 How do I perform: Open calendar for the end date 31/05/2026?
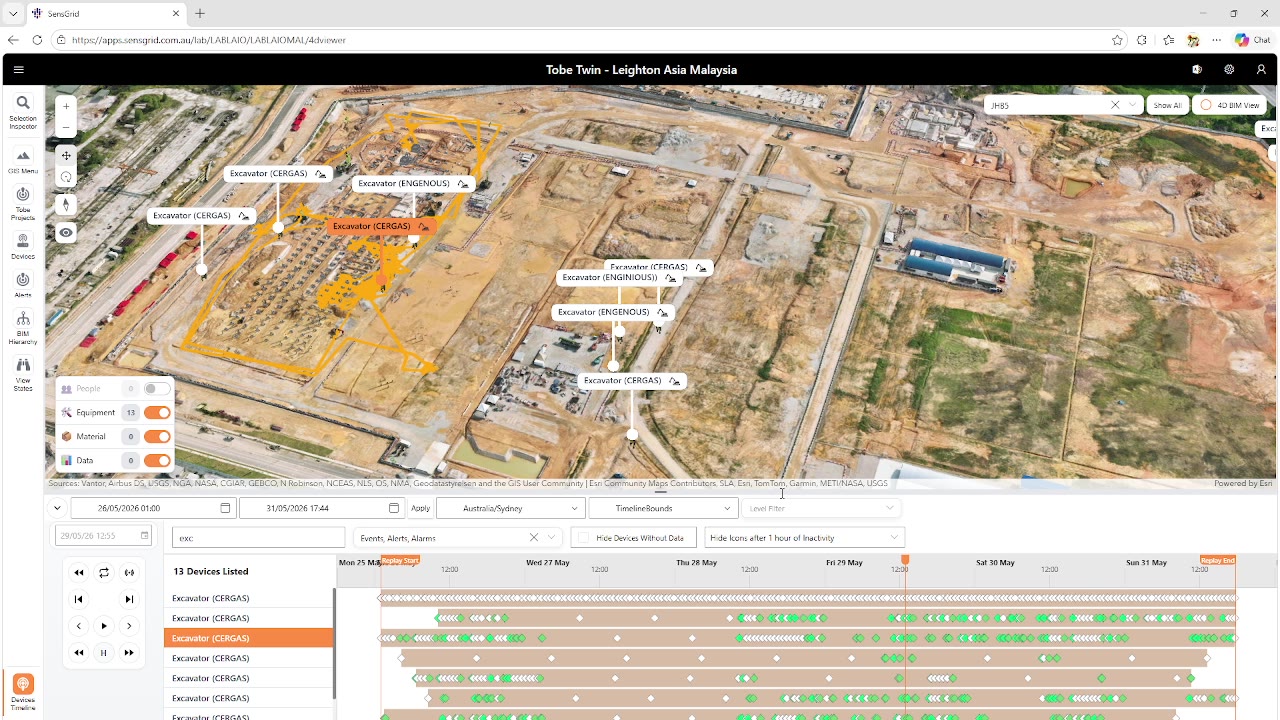[x=394, y=508]
